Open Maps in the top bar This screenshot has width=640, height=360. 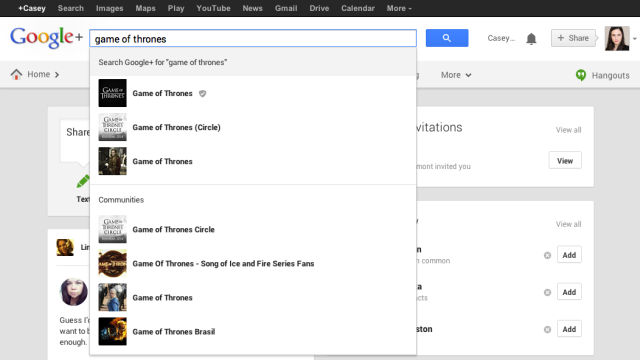click(145, 8)
